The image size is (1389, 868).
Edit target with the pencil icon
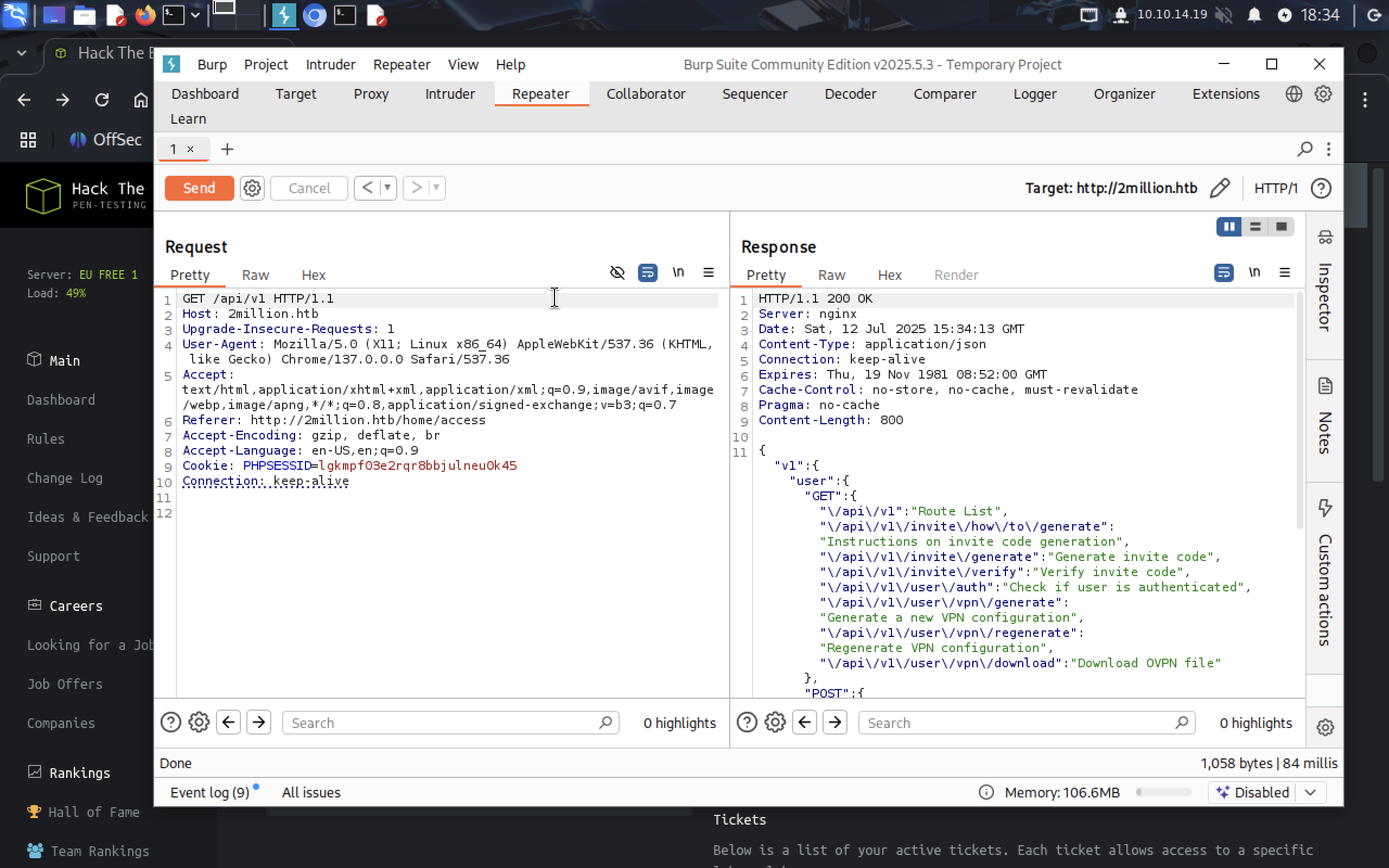tap(1220, 188)
